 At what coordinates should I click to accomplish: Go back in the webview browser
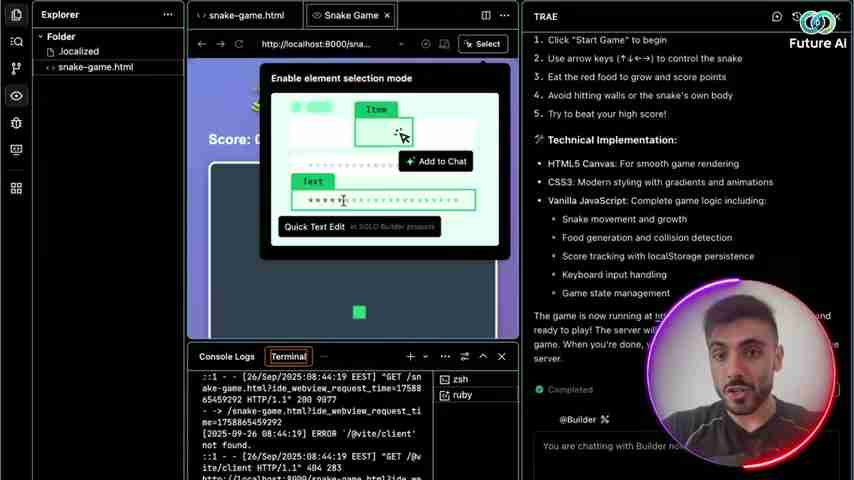click(202, 44)
